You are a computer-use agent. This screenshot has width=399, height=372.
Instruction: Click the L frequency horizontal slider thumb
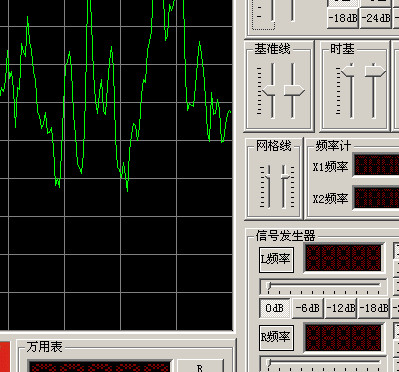pos(269,285)
